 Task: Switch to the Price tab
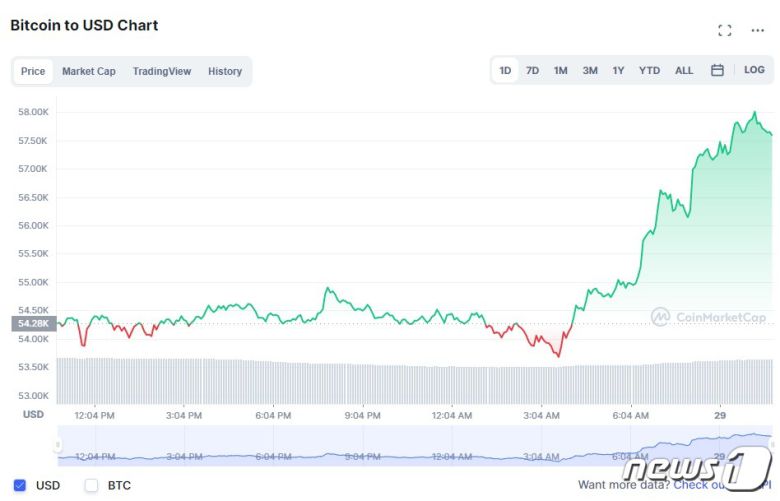pyautogui.click(x=33, y=71)
